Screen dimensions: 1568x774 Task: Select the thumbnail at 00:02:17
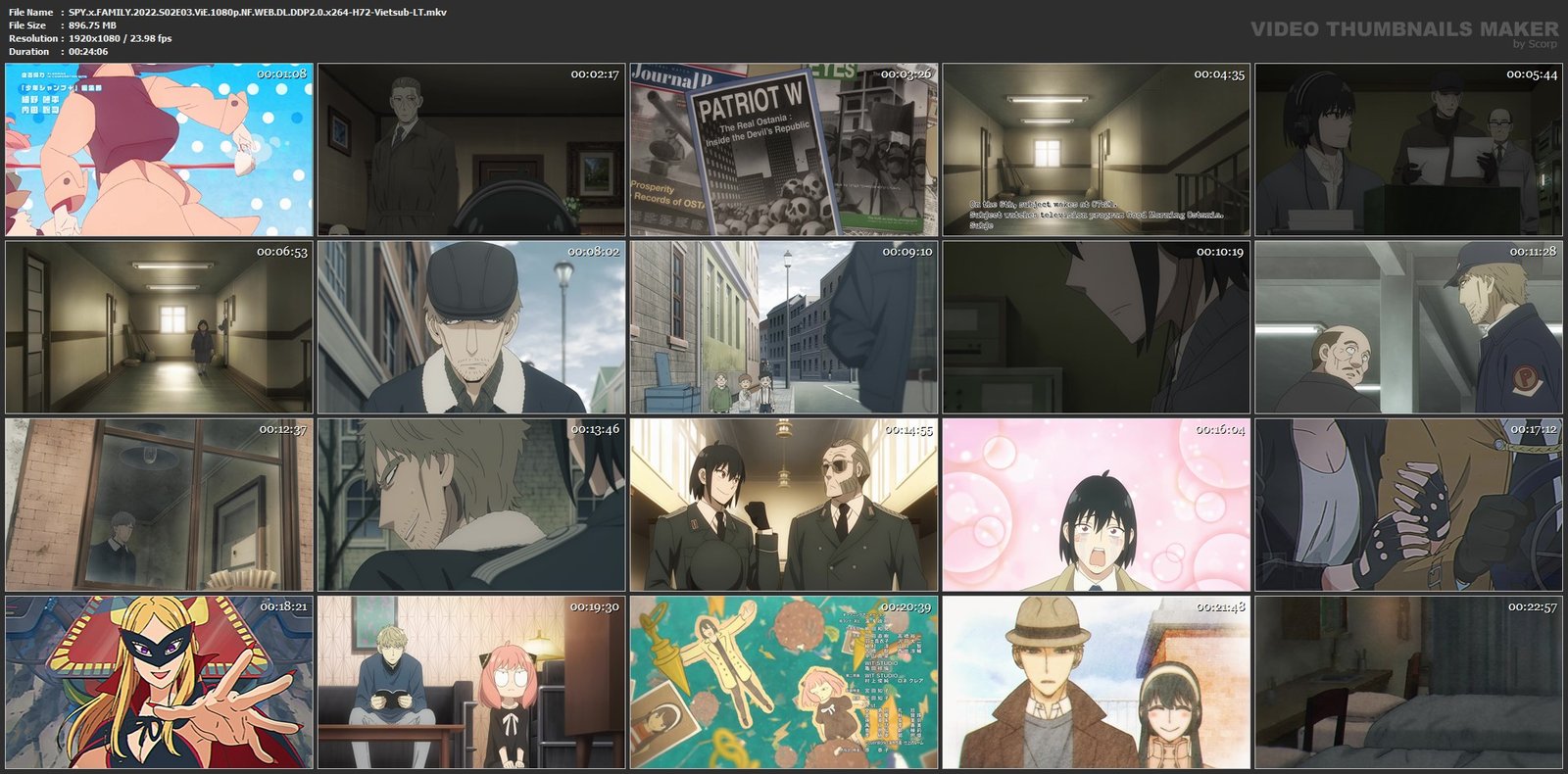[471, 150]
